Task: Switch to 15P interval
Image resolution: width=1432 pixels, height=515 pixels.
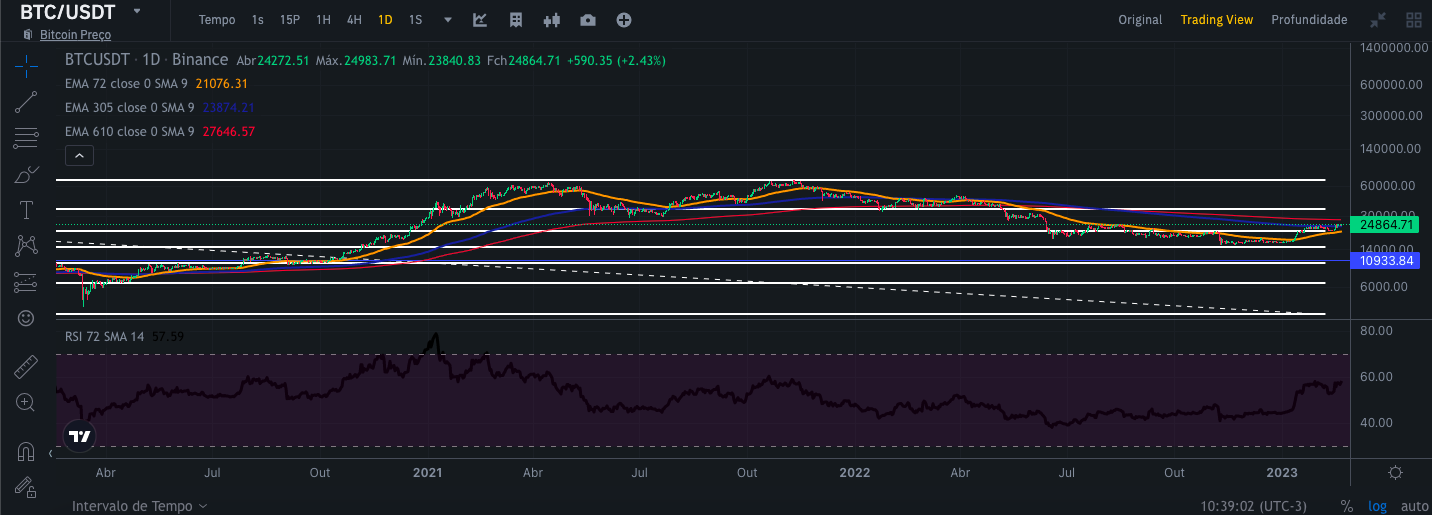Action: (290, 20)
